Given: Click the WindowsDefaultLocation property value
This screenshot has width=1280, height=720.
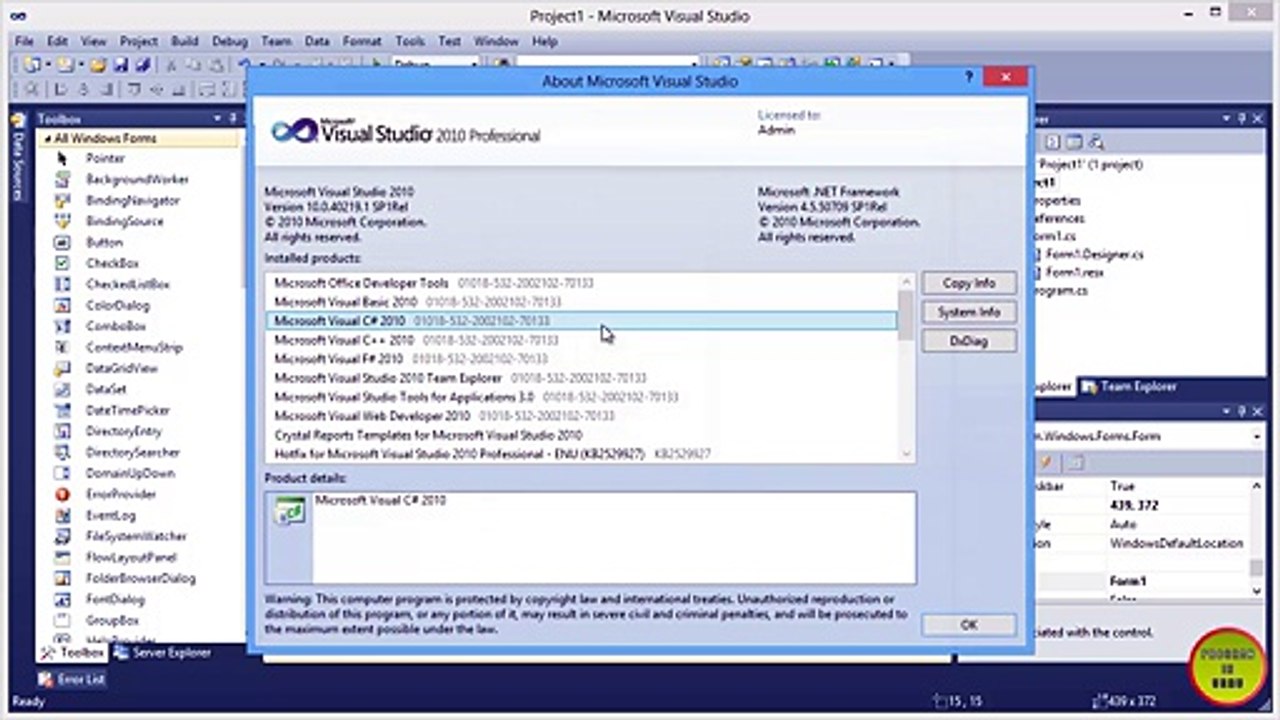Looking at the screenshot, I should click(x=1176, y=543).
